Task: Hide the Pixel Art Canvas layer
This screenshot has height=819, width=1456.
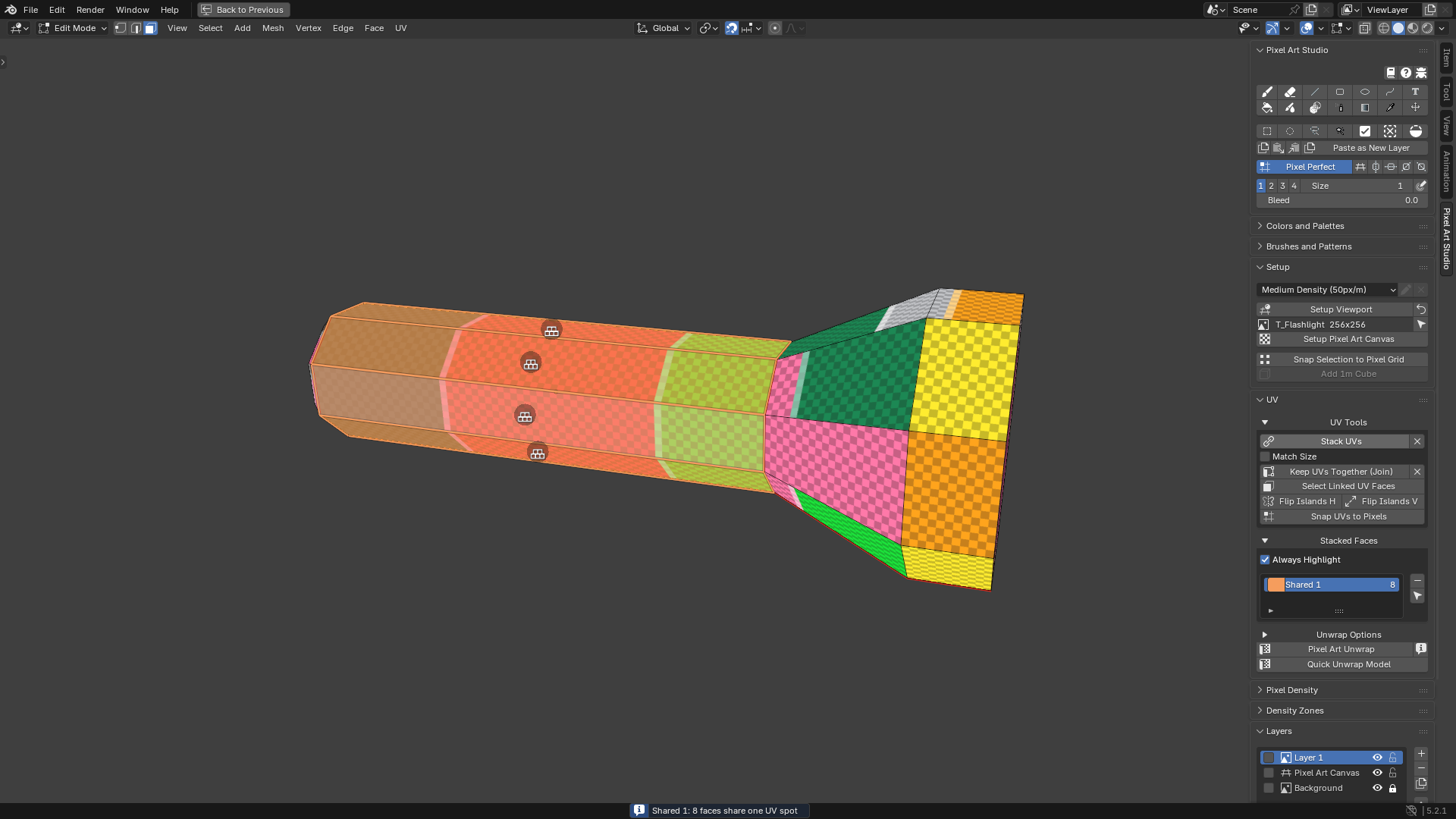Action: point(1377,773)
